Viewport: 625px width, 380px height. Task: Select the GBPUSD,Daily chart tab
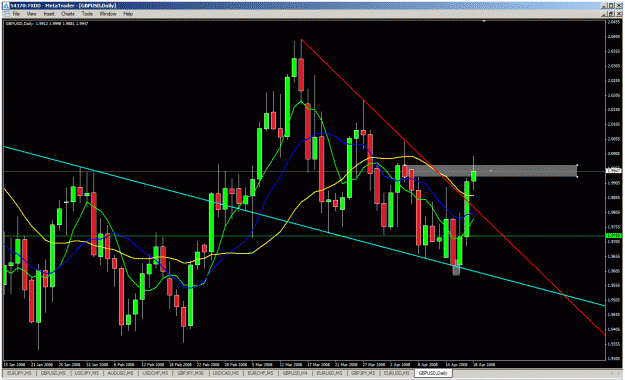pos(433,373)
